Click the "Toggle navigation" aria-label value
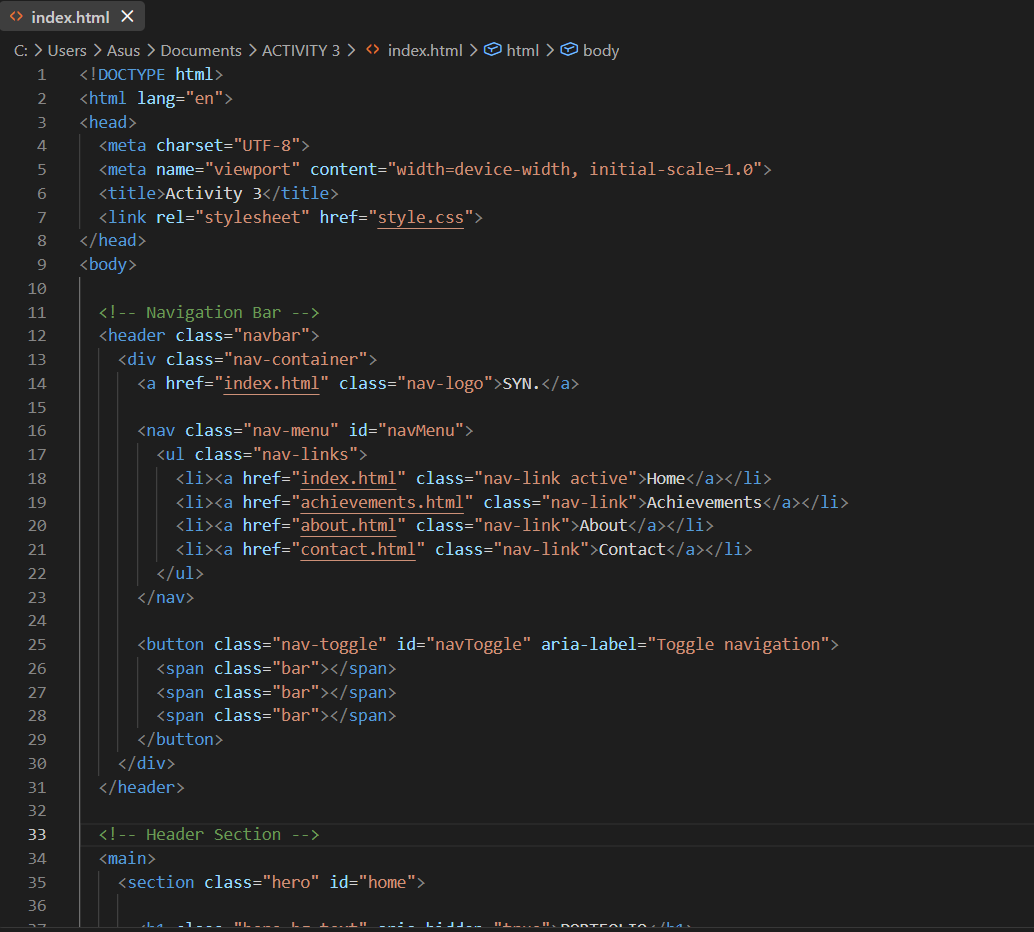 click(x=739, y=644)
